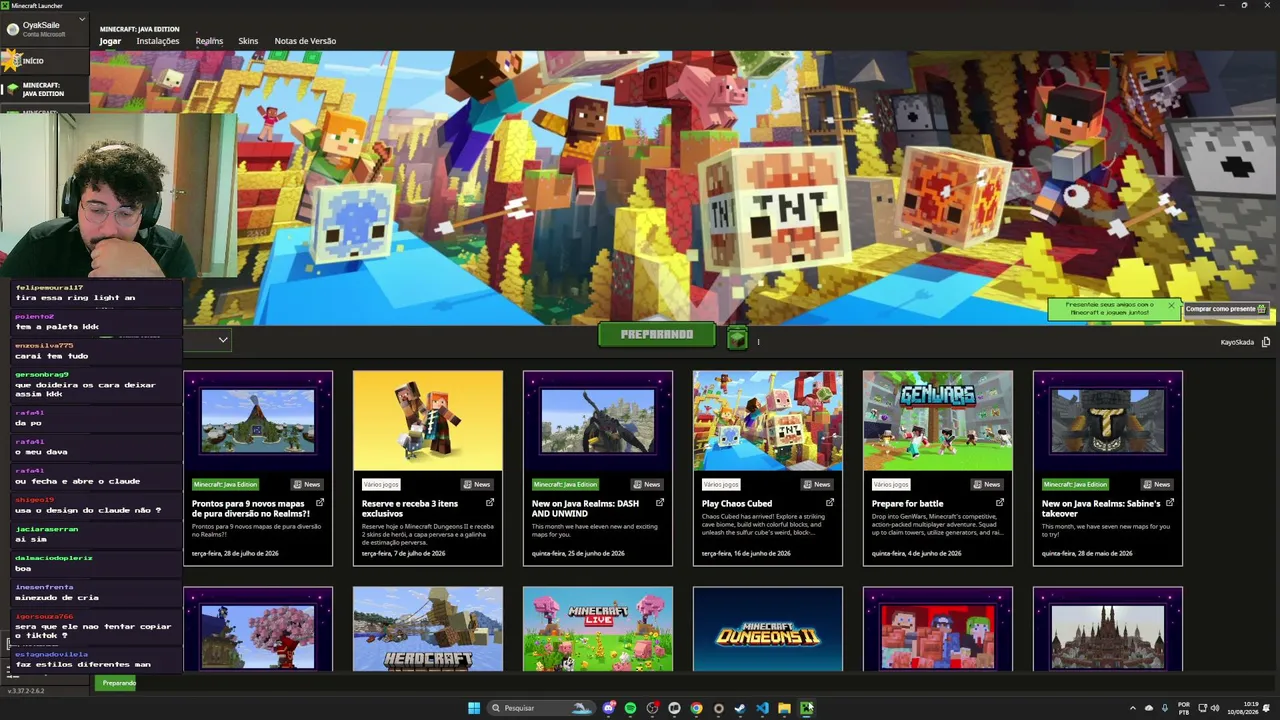This screenshot has height=720, width=1280.
Task: Select Minecraft: Java Edition in sidebar
Action: click(x=43, y=90)
